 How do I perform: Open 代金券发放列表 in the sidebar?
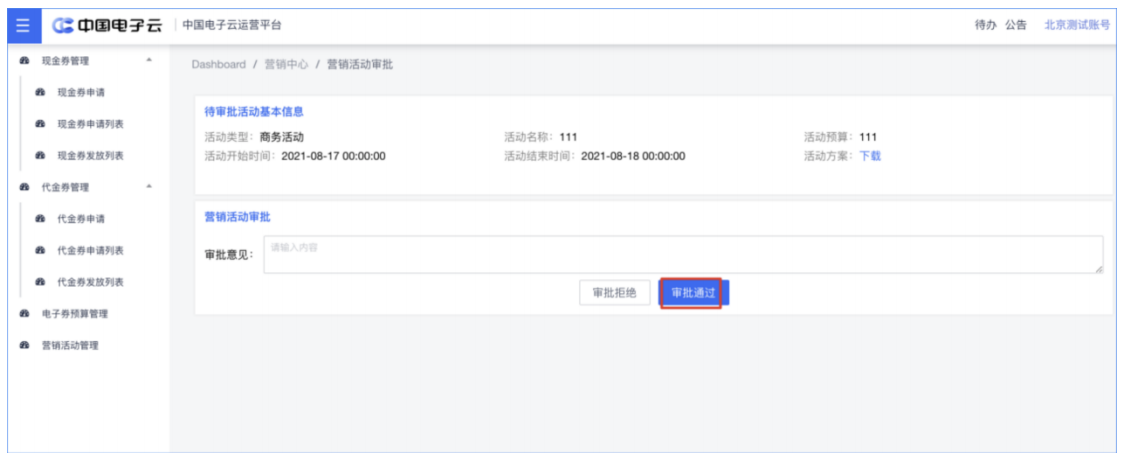tap(88, 282)
